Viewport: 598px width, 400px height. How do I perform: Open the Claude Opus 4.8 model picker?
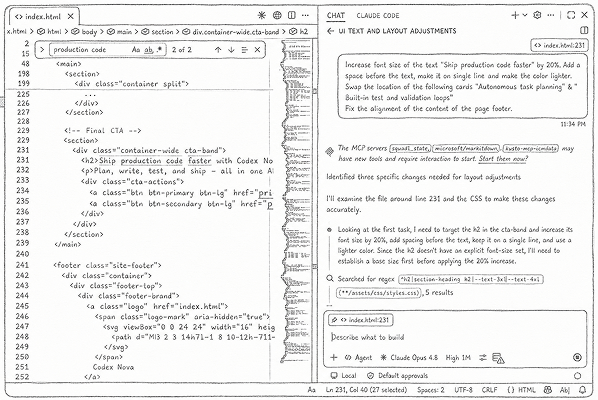pos(409,357)
